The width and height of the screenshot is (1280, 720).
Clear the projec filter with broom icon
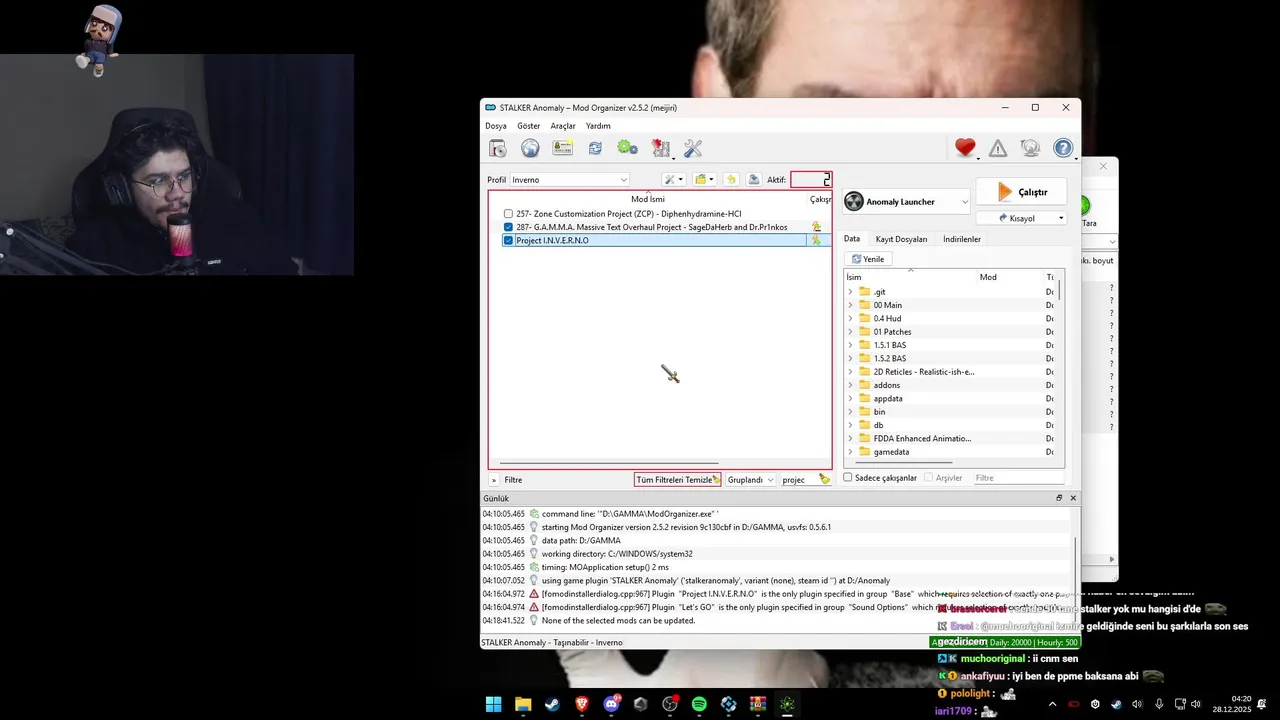(824, 480)
